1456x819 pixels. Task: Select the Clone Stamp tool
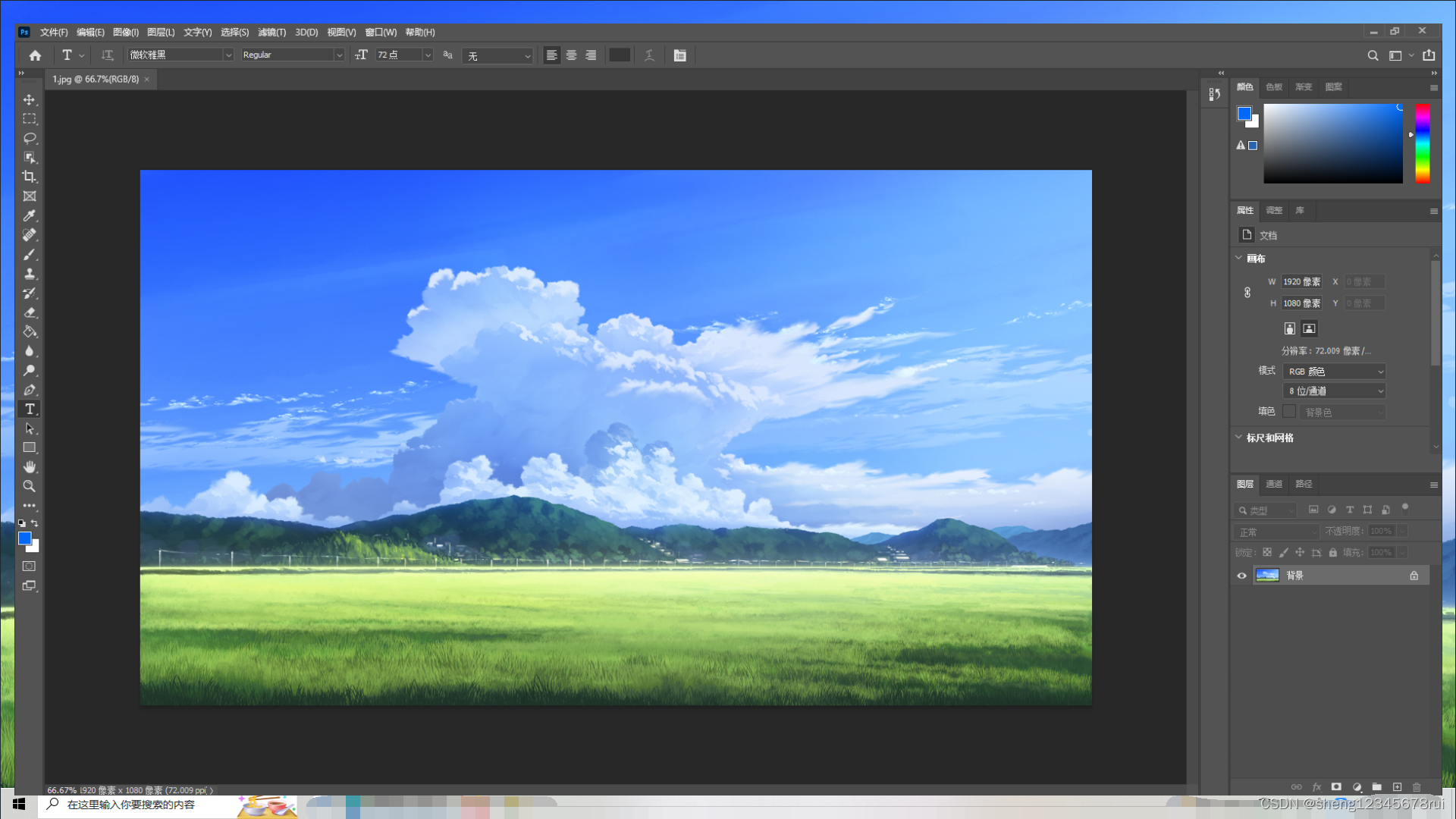tap(29, 274)
